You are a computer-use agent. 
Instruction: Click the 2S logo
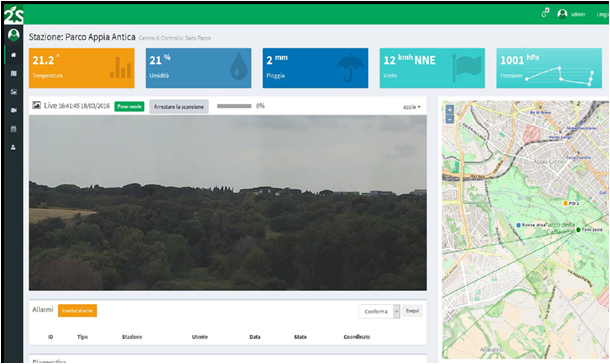pyautogui.click(x=13, y=15)
